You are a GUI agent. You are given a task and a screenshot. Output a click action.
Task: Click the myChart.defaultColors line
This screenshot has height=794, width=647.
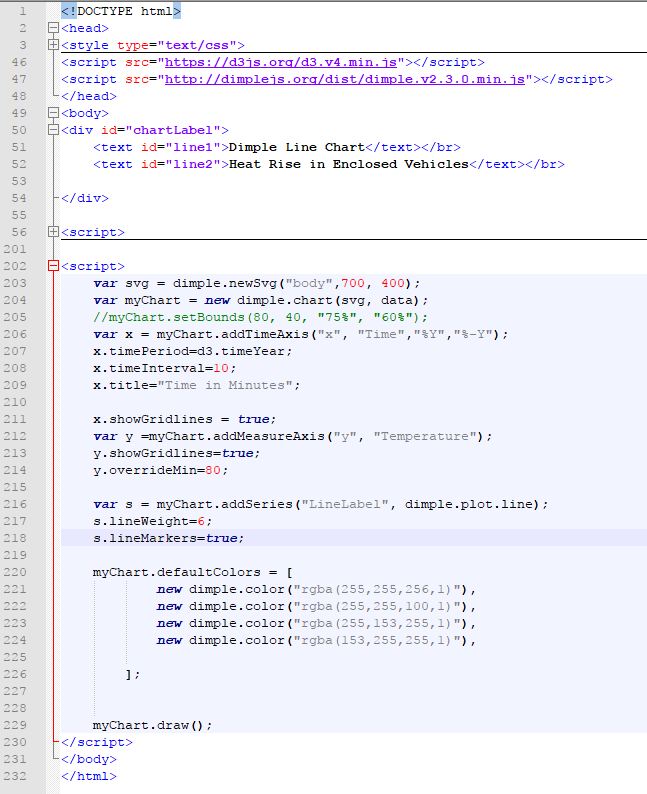click(x=193, y=572)
